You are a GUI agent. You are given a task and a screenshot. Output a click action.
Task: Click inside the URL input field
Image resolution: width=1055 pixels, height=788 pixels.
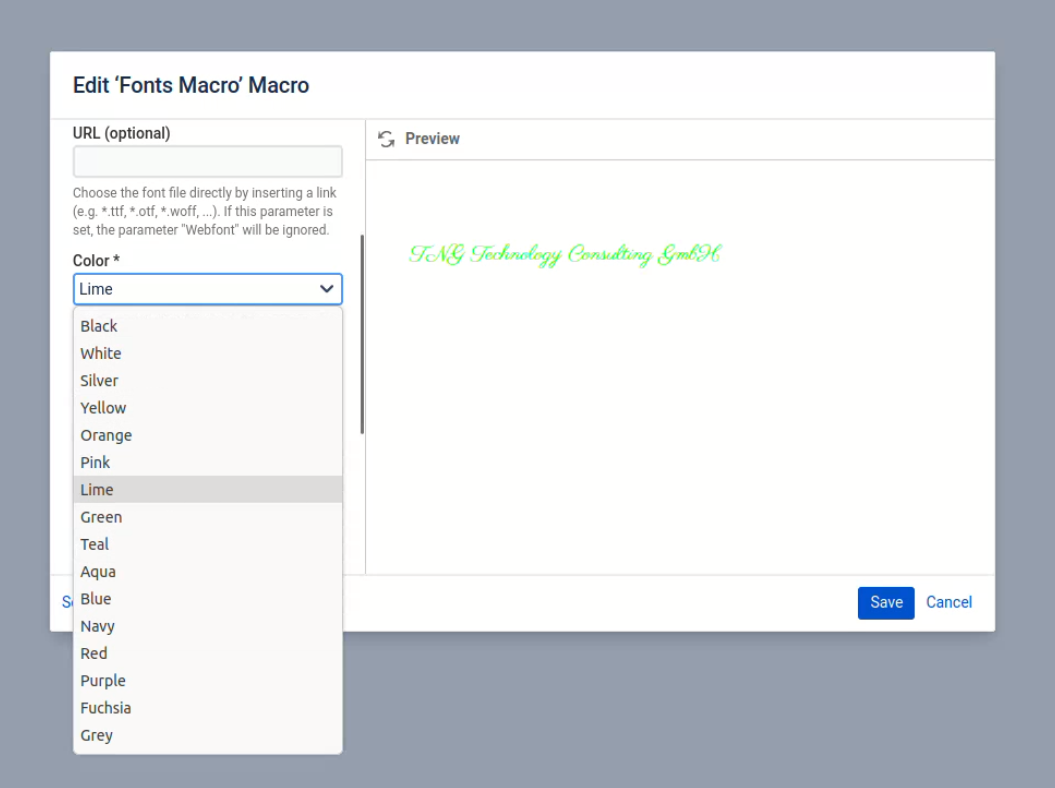tap(207, 160)
